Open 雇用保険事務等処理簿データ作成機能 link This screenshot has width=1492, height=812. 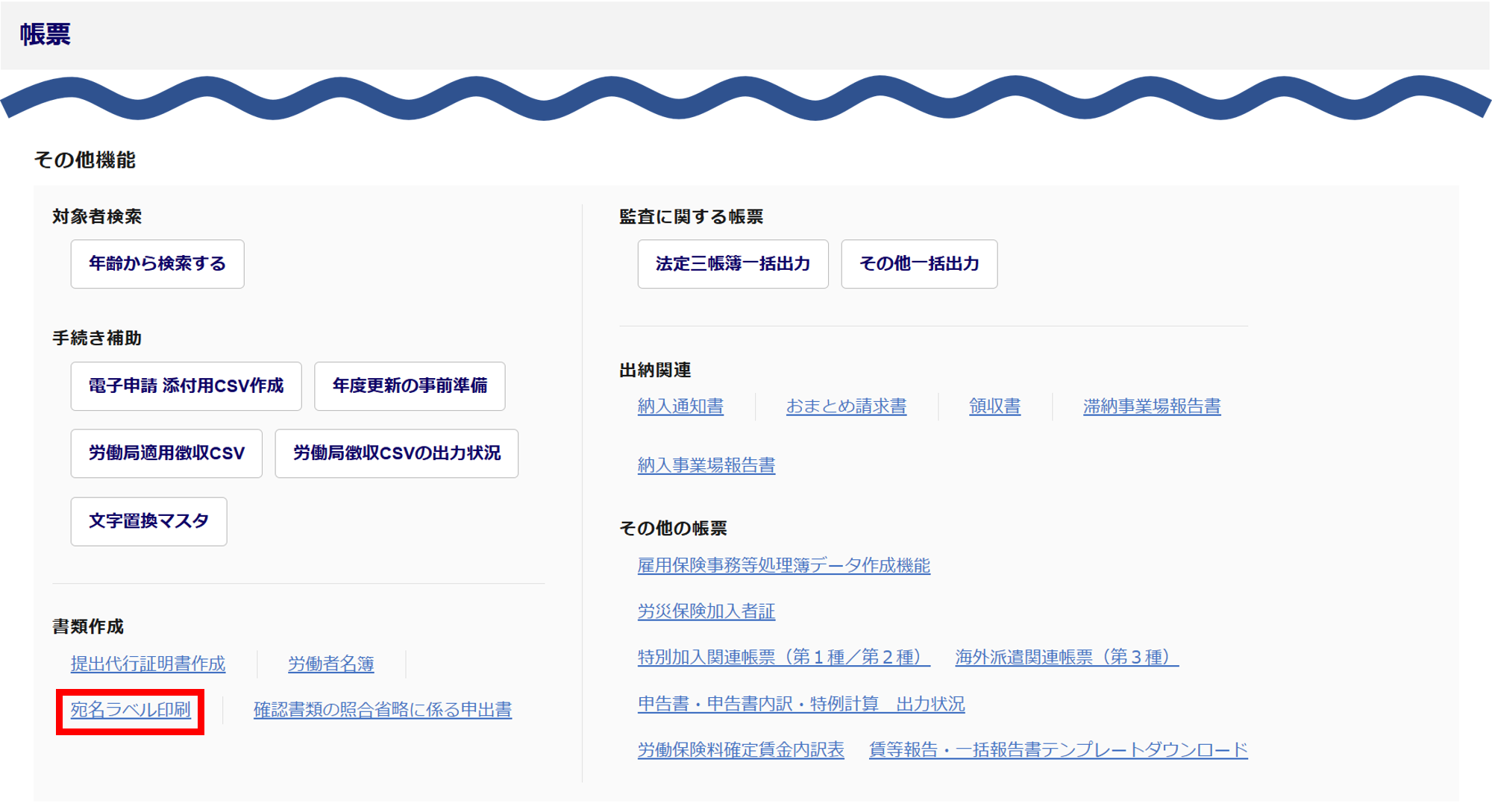tap(783, 565)
